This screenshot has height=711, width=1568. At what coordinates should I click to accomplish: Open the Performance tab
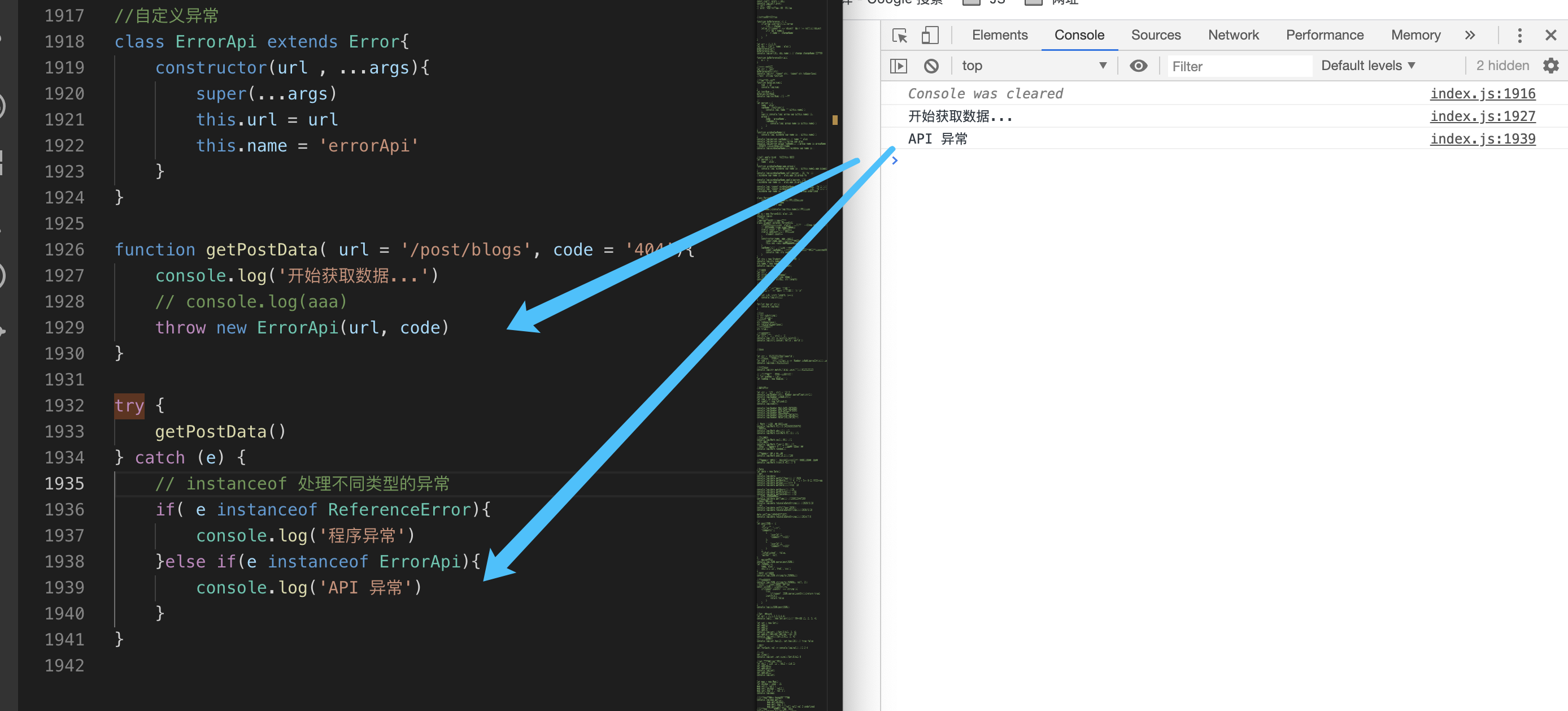coord(1324,36)
